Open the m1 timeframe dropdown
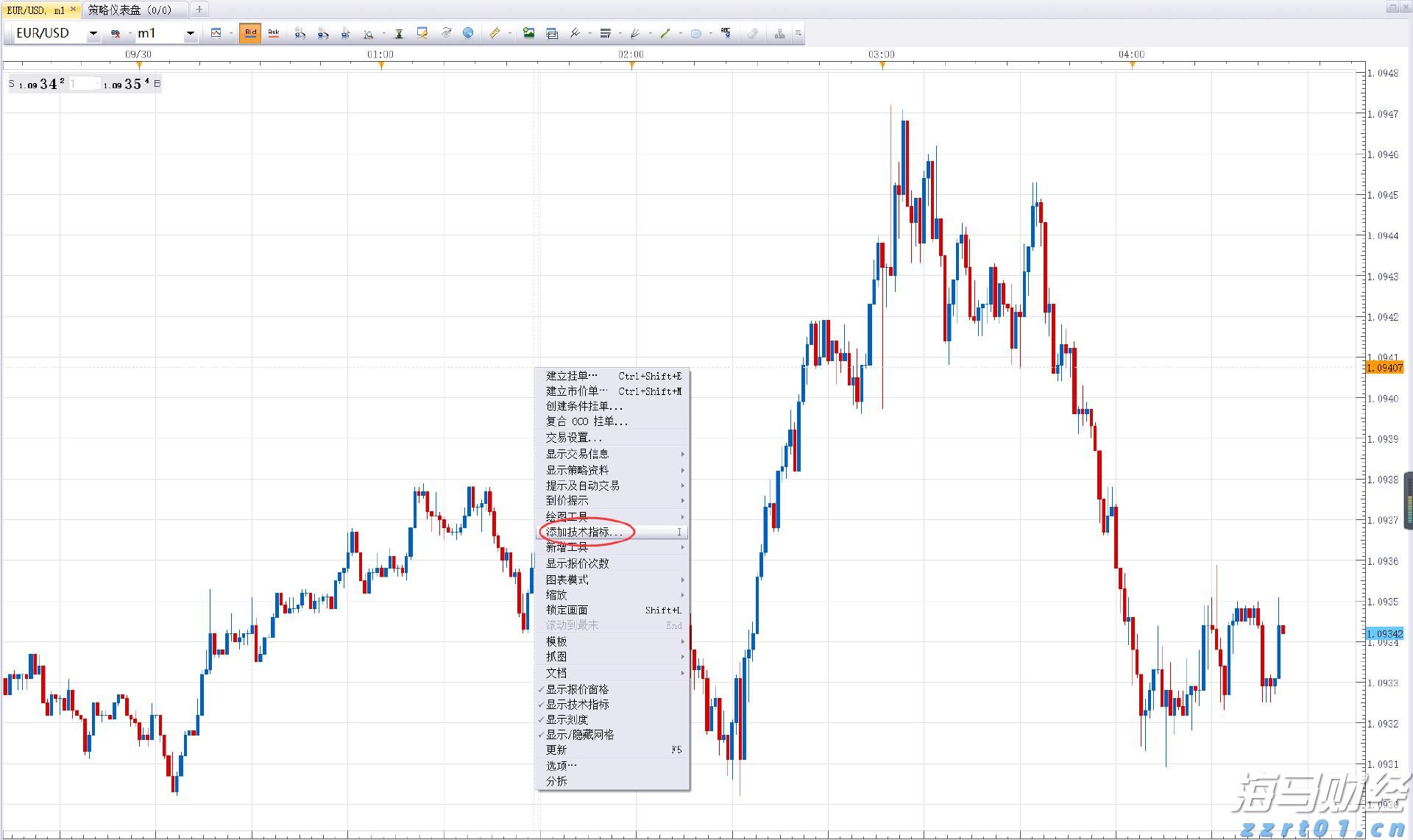Image resolution: width=1413 pixels, height=840 pixels. 190,34
